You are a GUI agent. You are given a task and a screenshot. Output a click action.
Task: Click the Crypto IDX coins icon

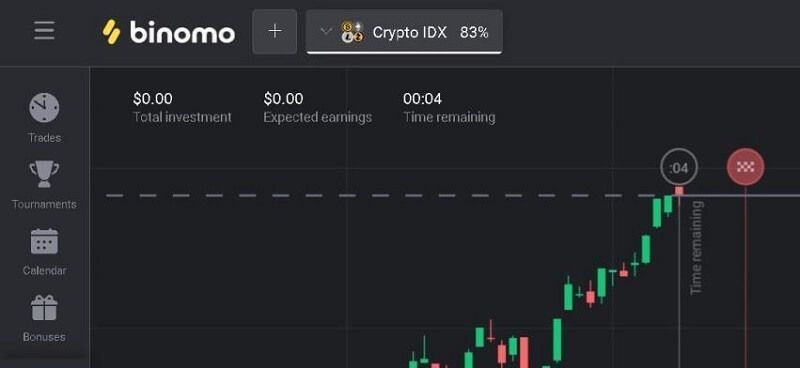tap(353, 32)
